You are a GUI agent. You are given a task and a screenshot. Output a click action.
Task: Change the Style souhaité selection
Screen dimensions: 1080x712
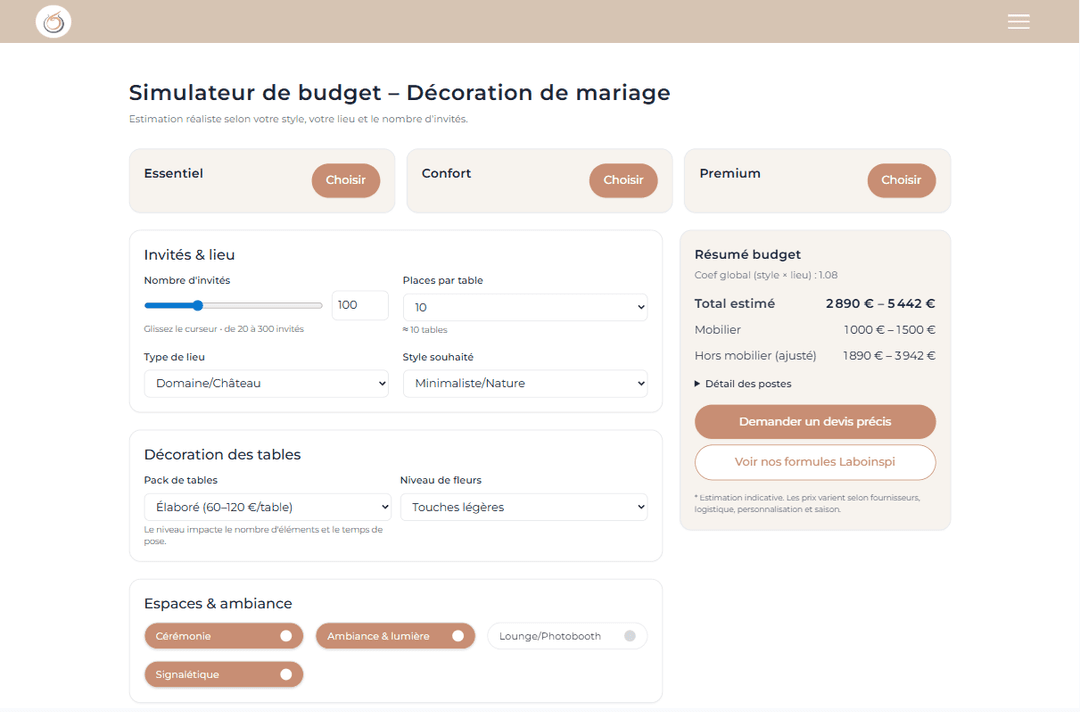pyautogui.click(x=524, y=383)
